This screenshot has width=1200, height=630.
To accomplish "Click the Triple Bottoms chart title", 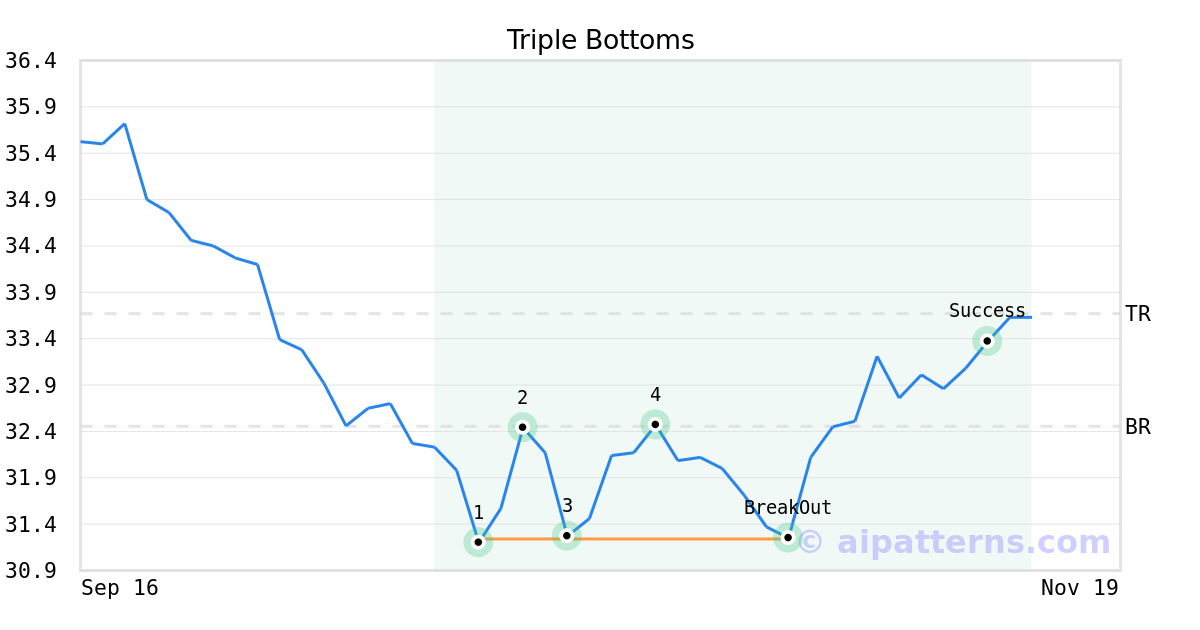I will coord(600,40).
